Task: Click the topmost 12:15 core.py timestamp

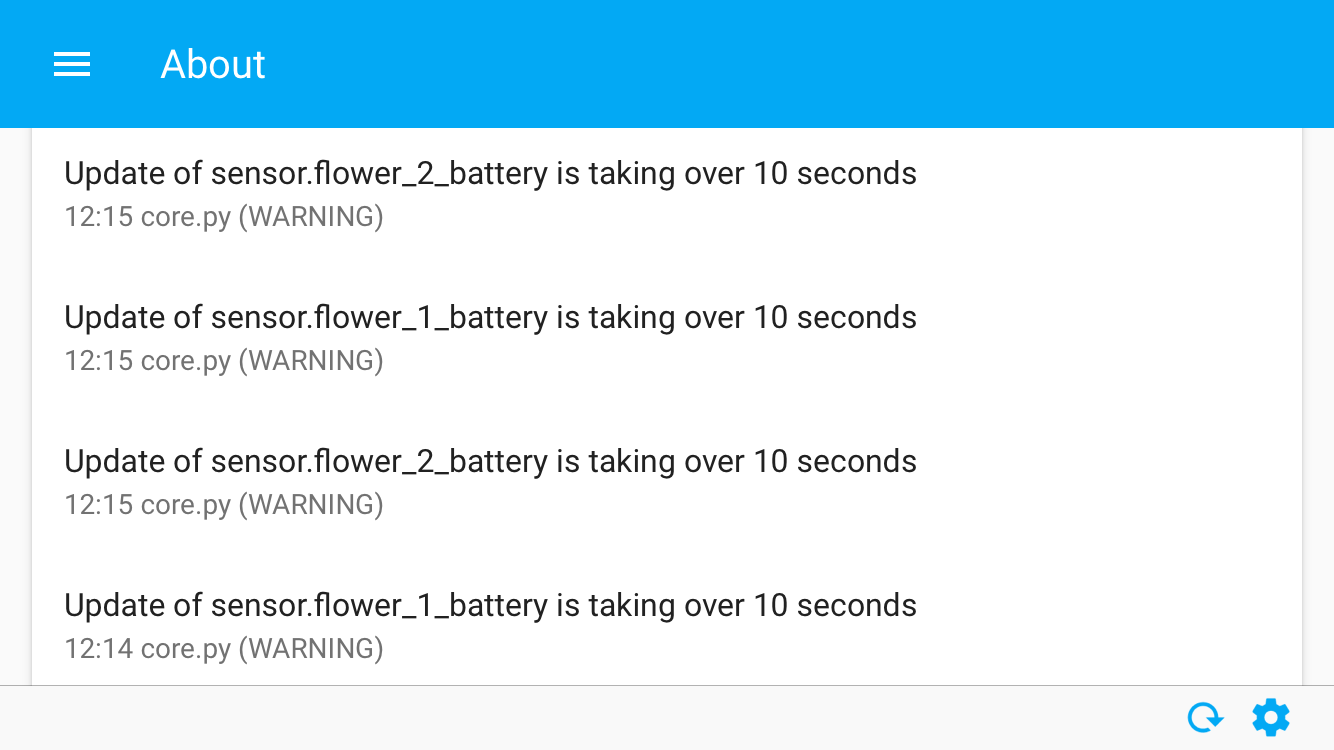Action: click(224, 217)
